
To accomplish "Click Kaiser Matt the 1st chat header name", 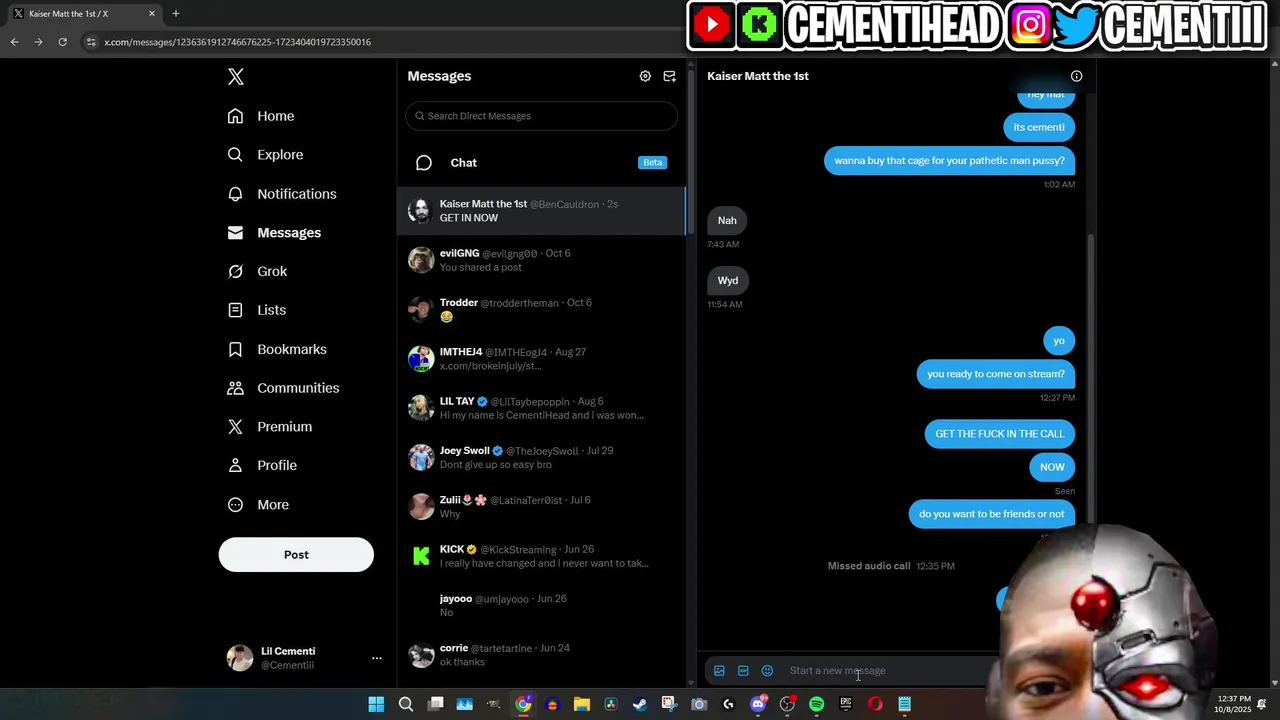I will (758, 76).
